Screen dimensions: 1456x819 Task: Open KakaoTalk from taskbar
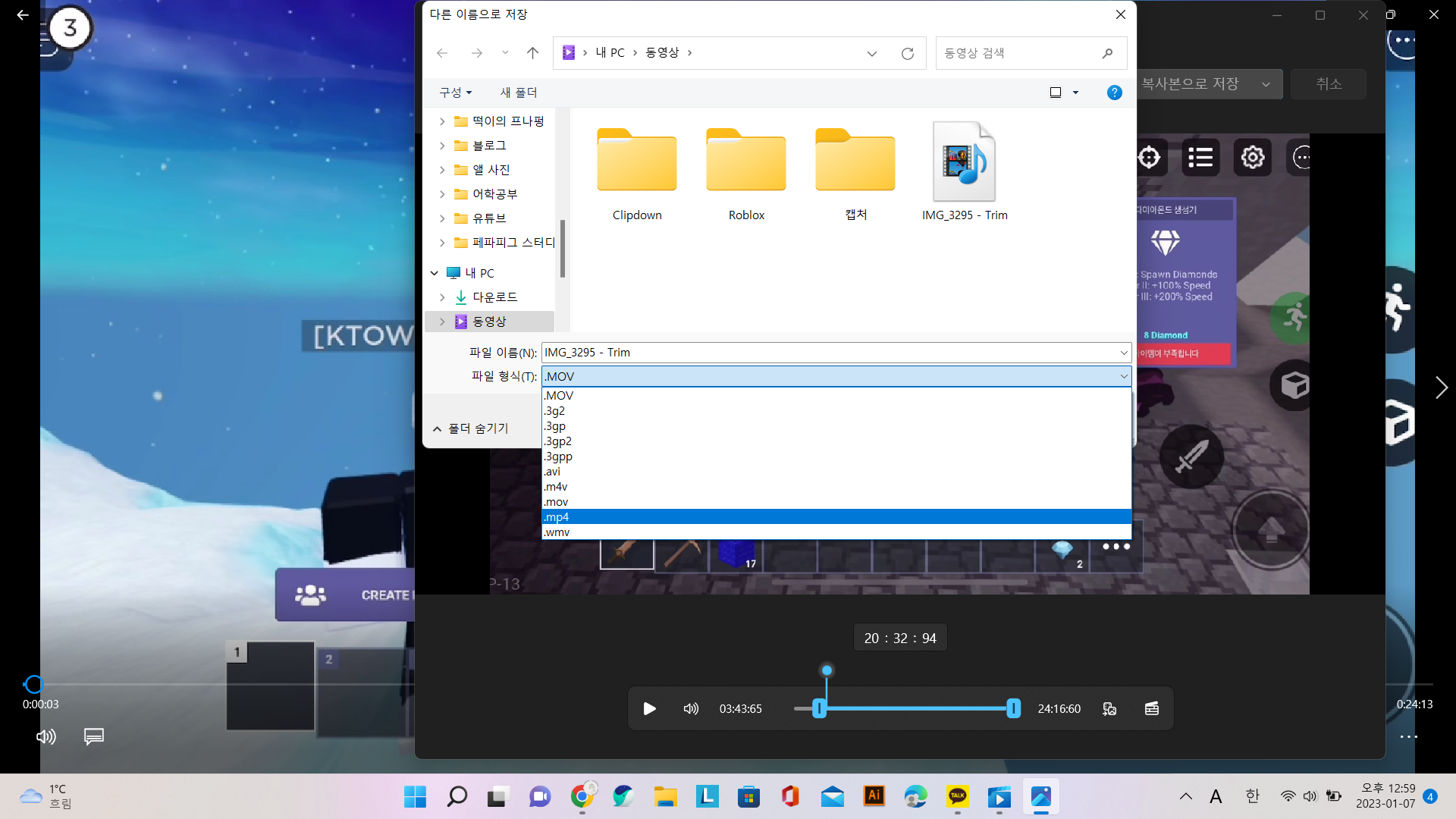pyautogui.click(x=958, y=796)
